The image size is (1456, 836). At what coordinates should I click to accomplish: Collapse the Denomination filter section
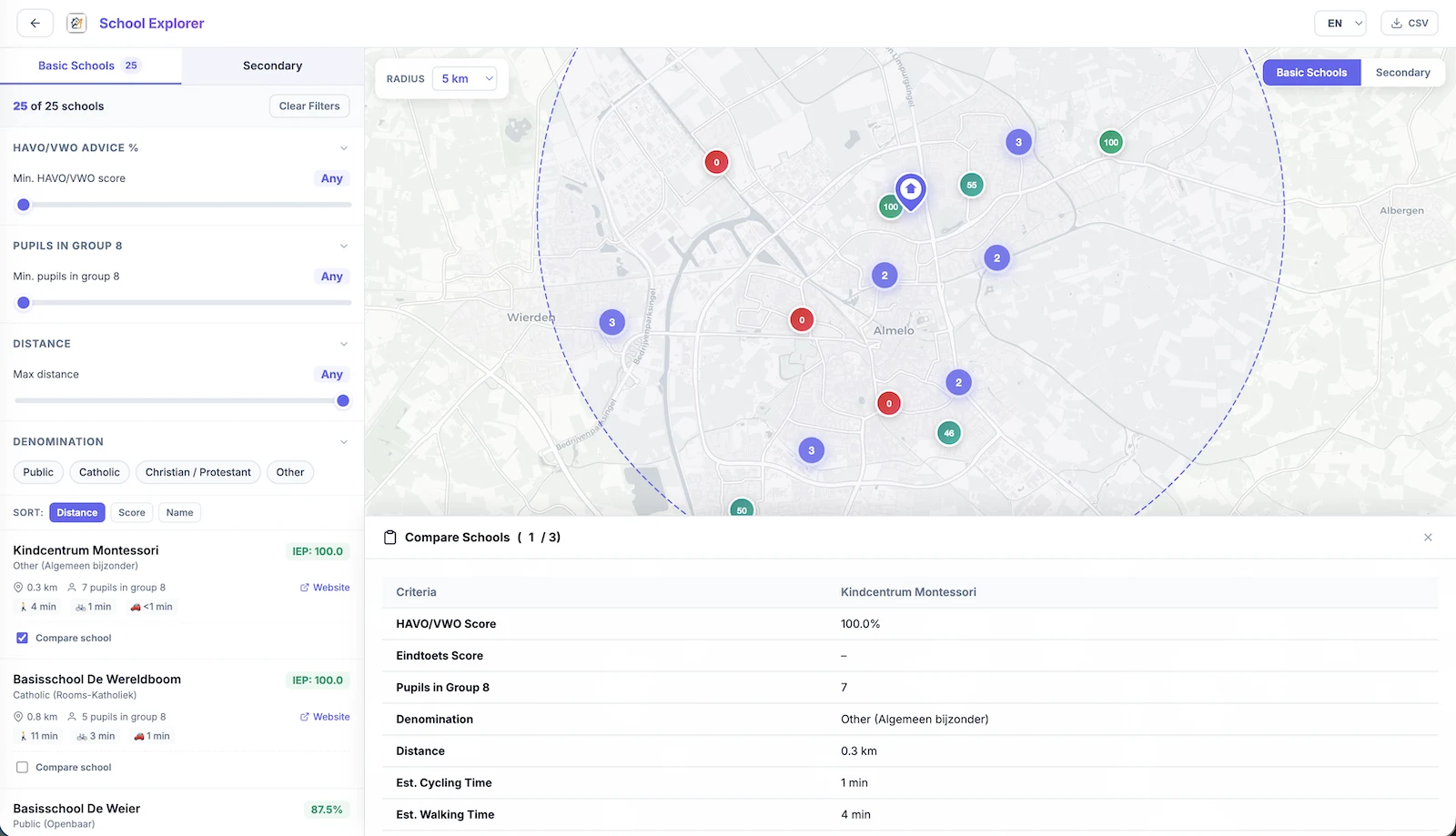click(x=344, y=442)
